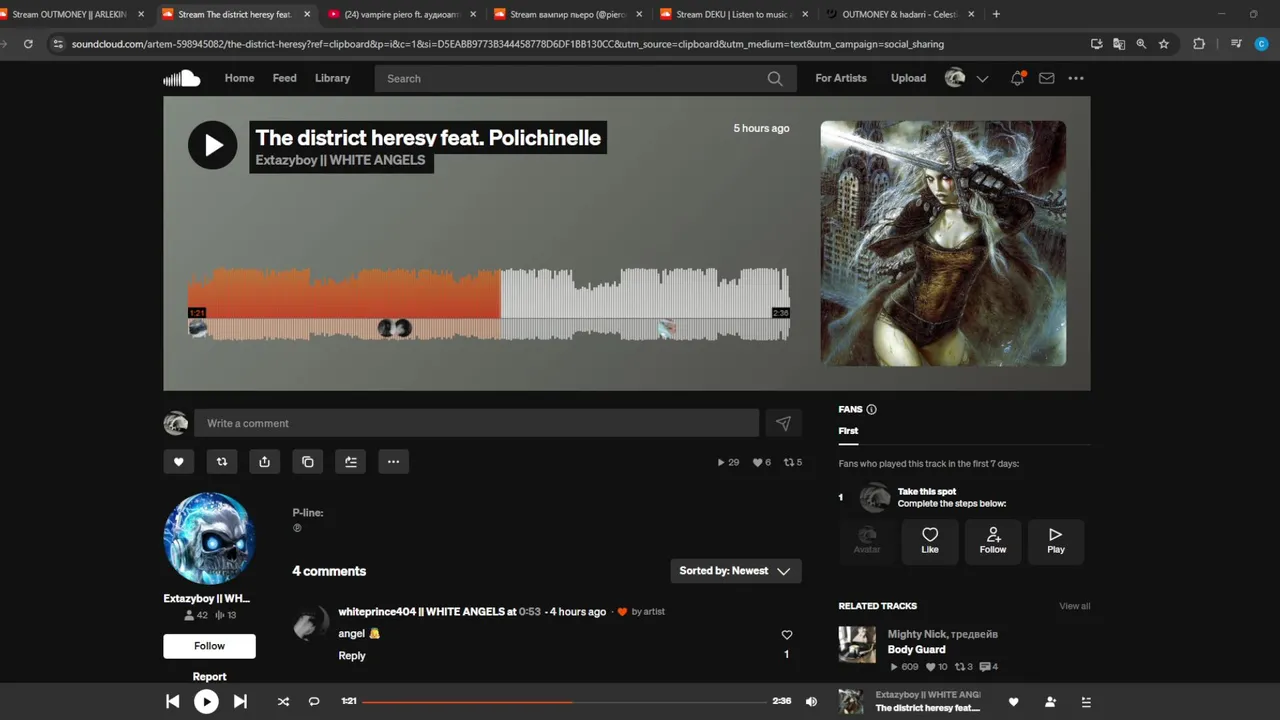This screenshot has height=720, width=1280.
Task: Expand the profile avatar dropdown
Action: pos(982,79)
